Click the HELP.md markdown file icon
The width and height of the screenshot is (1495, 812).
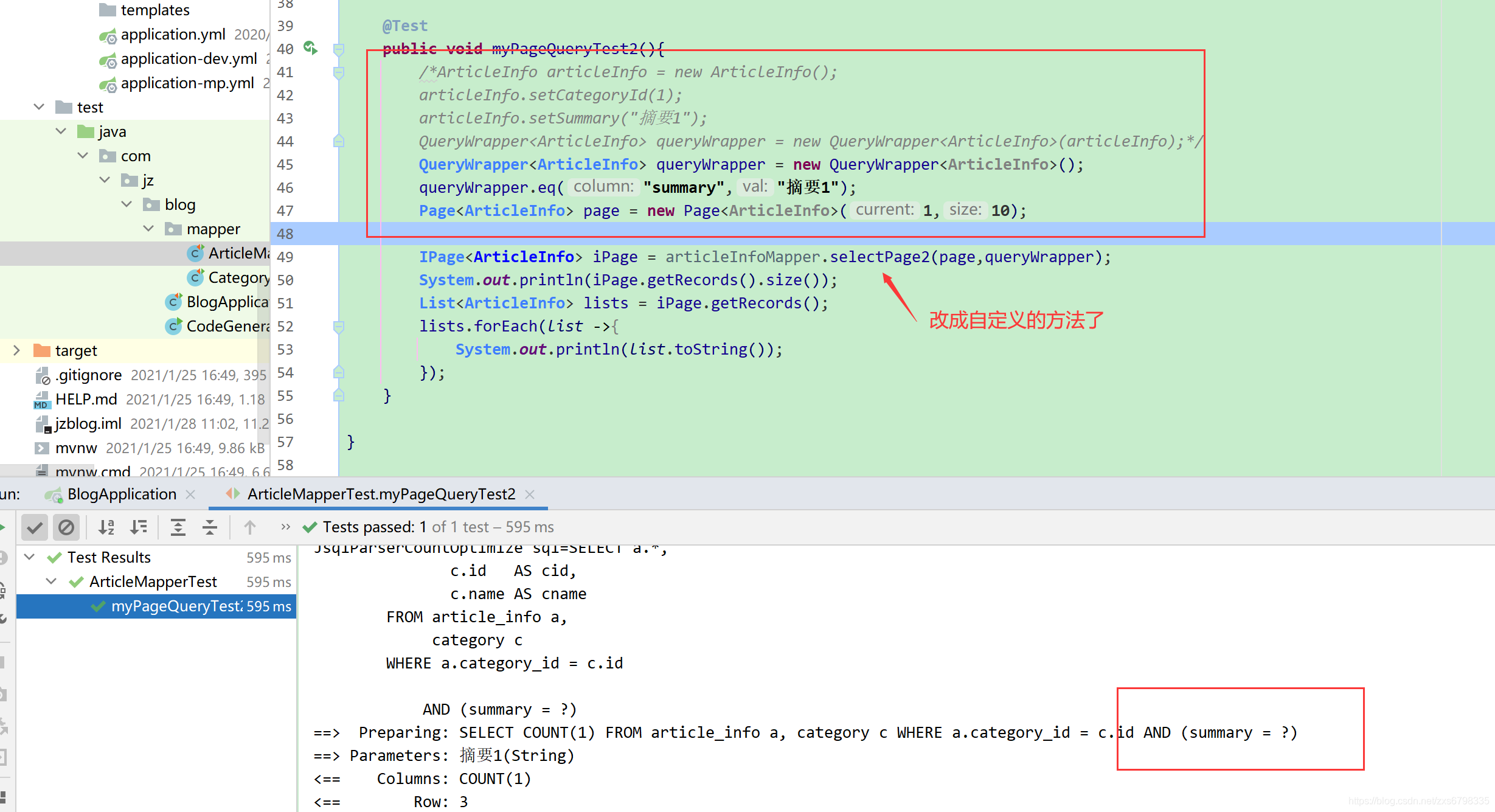coord(42,400)
